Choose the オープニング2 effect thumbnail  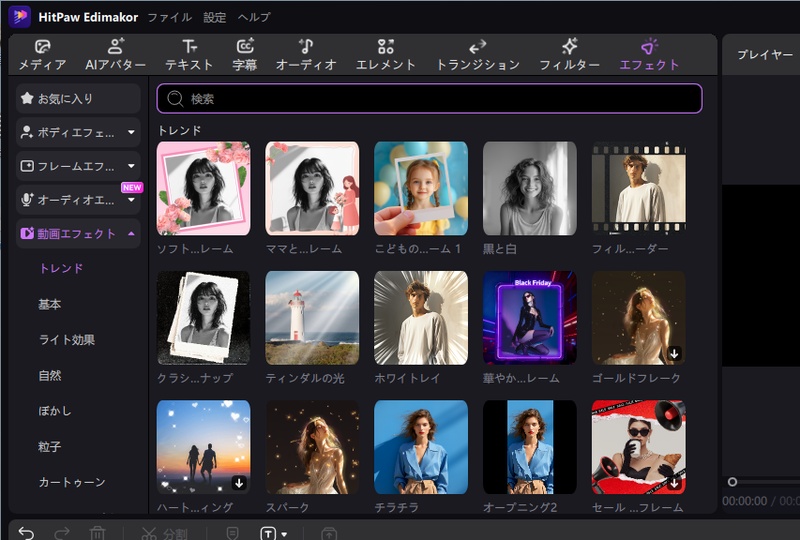pyautogui.click(x=530, y=447)
